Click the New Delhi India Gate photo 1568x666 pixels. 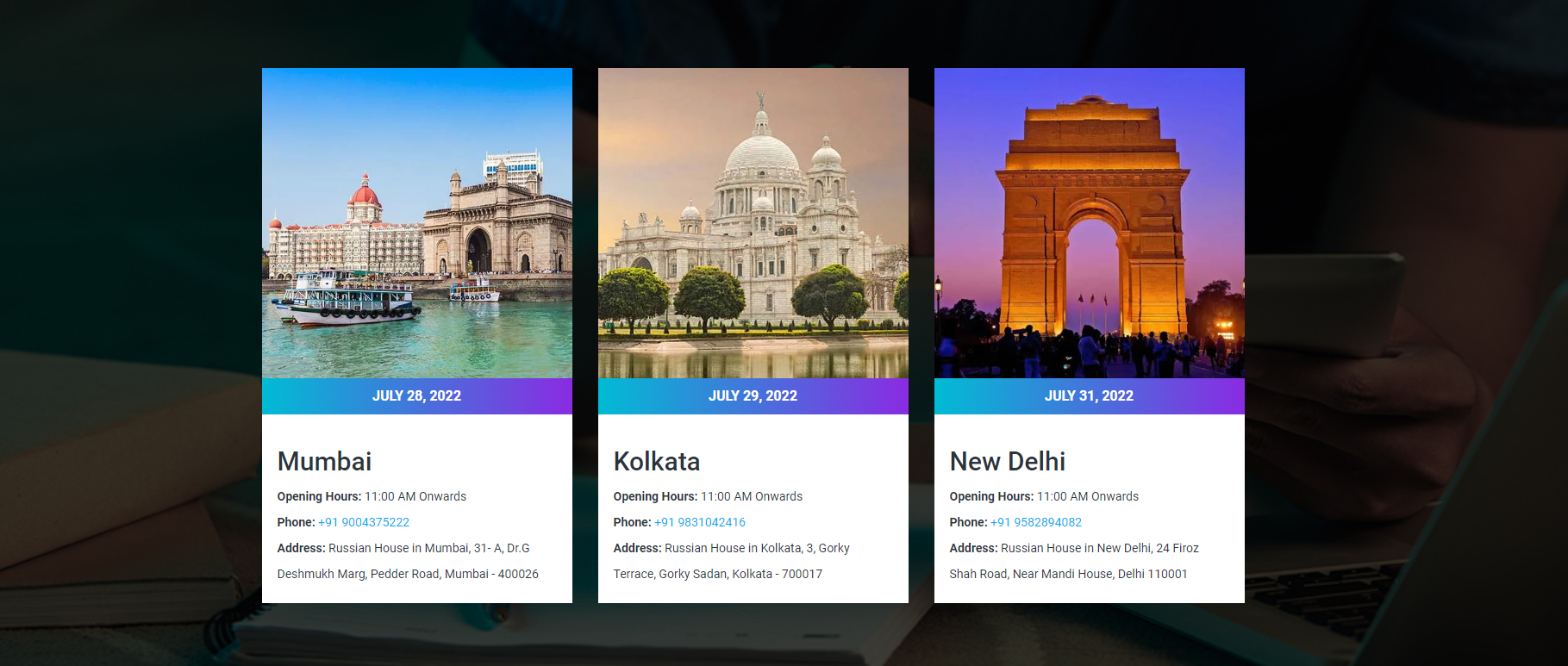tap(1089, 223)
